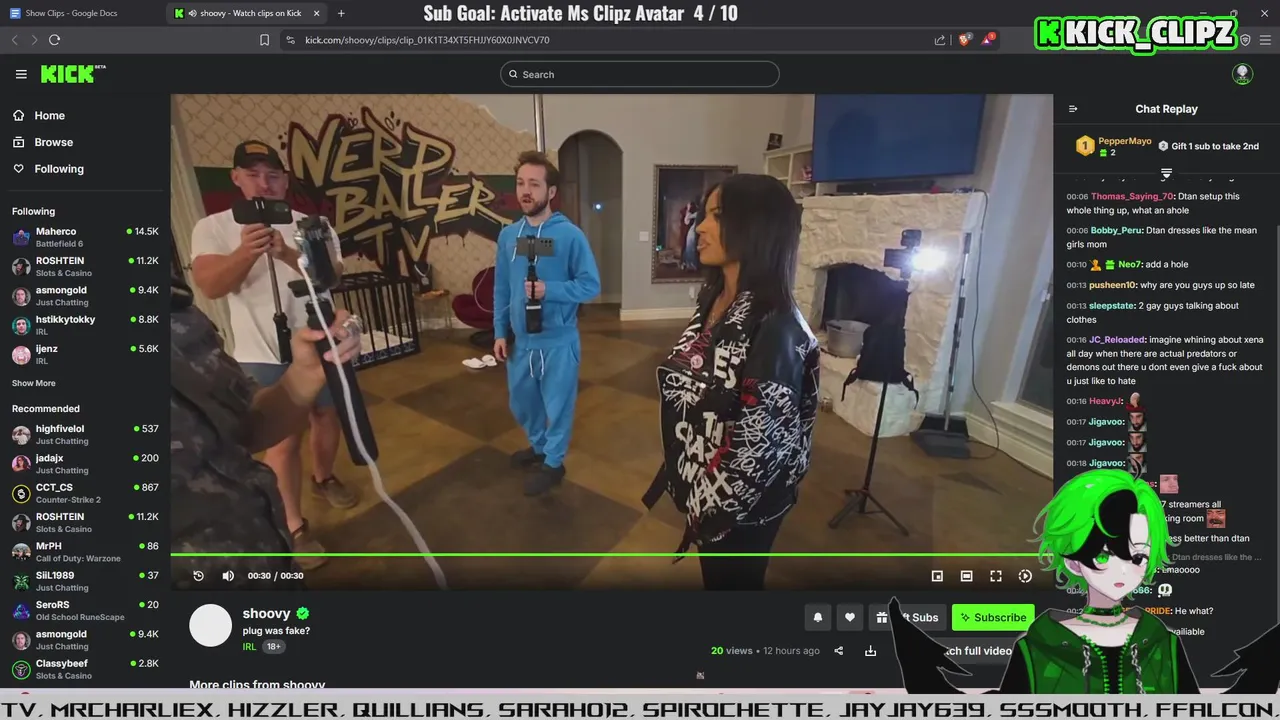Open jadajx recommended channel
The height and width of the screenshot is (720, 1280).
[85, 464]
